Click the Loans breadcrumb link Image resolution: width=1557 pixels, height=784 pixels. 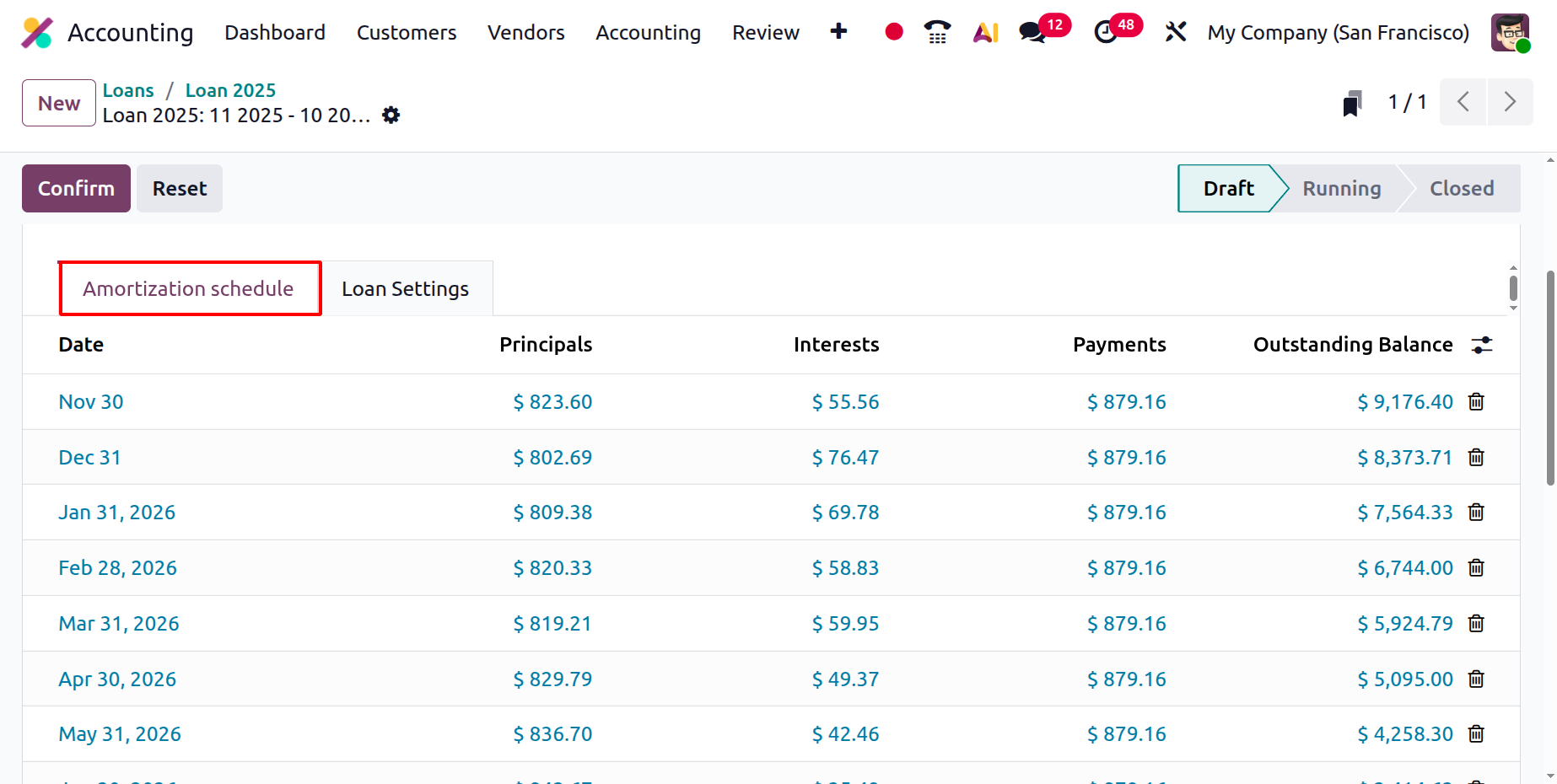tap(128, 90)
